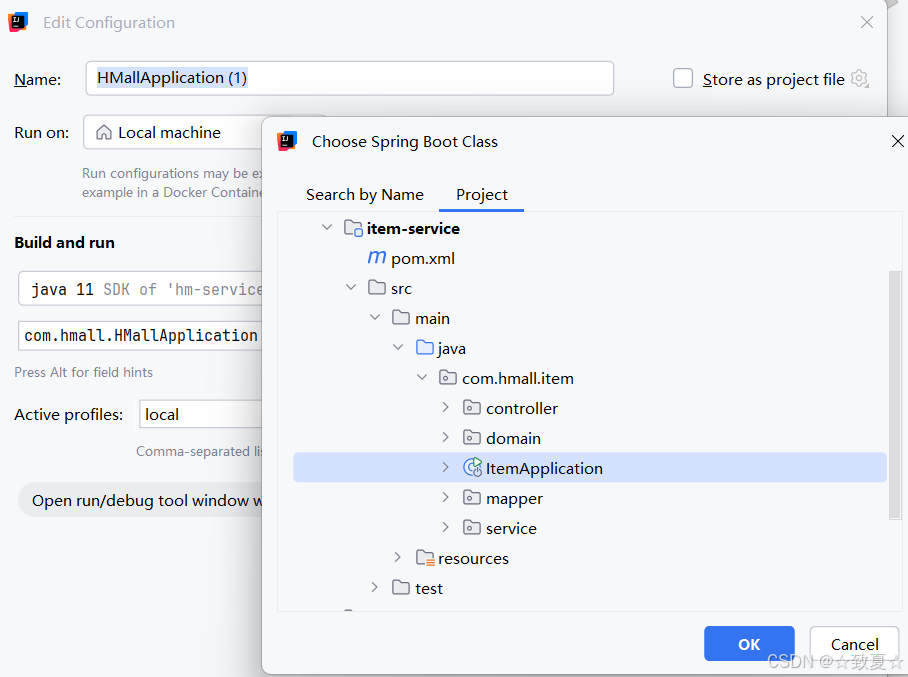908x677 pixels.
Task: Click the Cancel button
Action: pos(854,643)
